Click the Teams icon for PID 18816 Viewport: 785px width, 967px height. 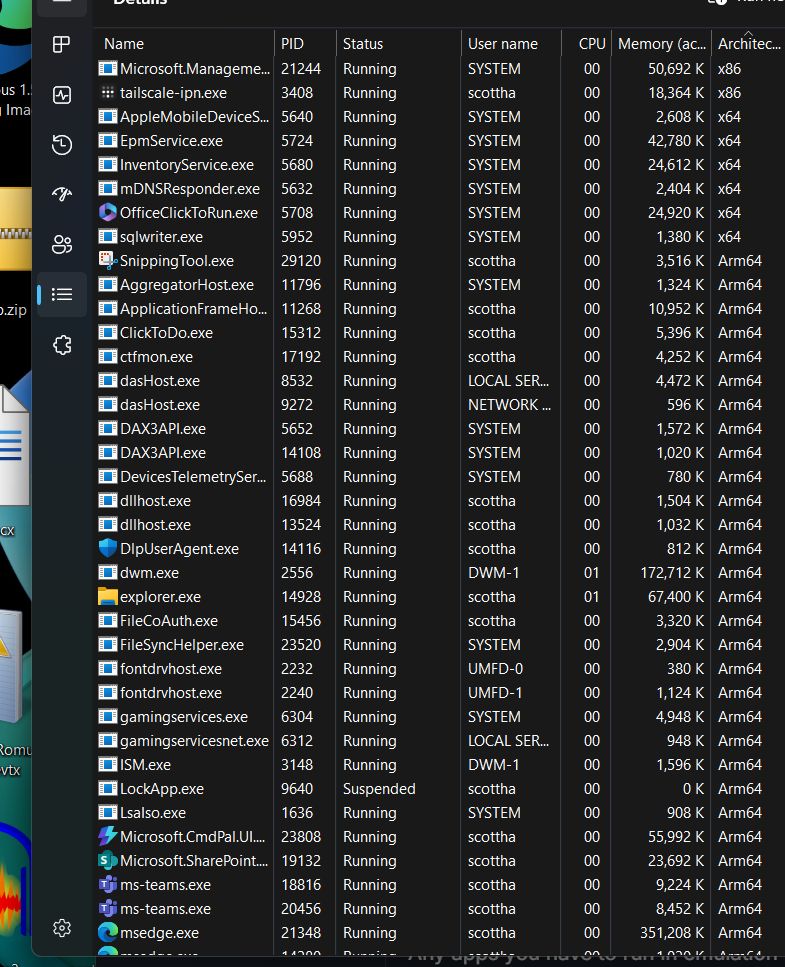click(x=107, y=884)
